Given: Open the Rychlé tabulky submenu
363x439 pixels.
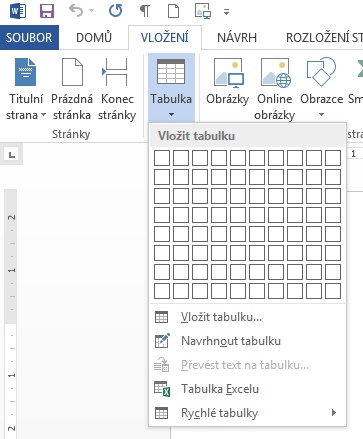Looking at the screenshot, I should click(247, 413).
